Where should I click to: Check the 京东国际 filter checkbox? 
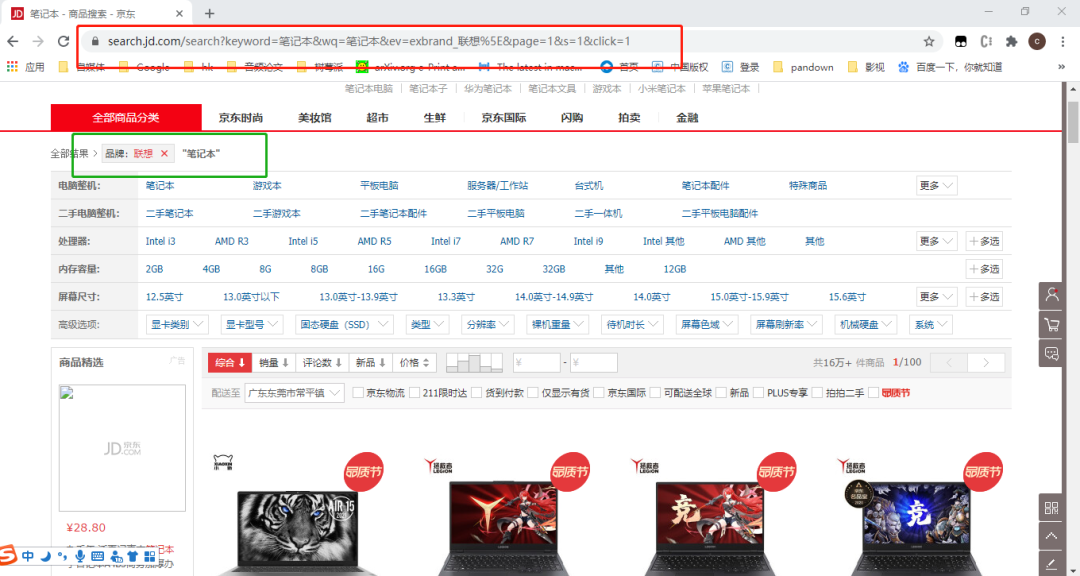599,393
